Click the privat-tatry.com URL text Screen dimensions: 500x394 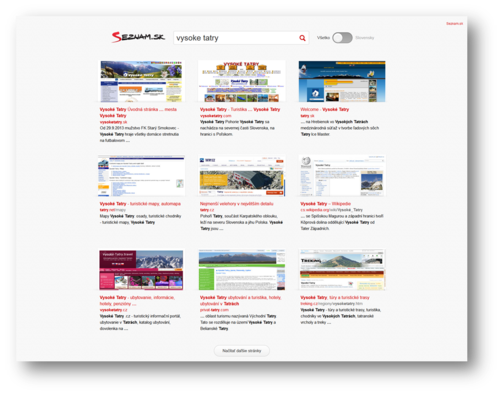click(x=214, y=310)
